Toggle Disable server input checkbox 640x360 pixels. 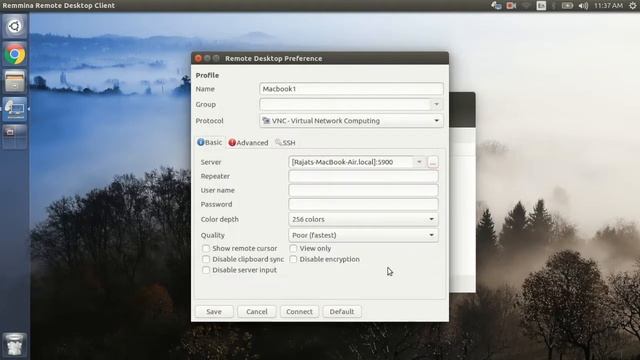[206, 270]
